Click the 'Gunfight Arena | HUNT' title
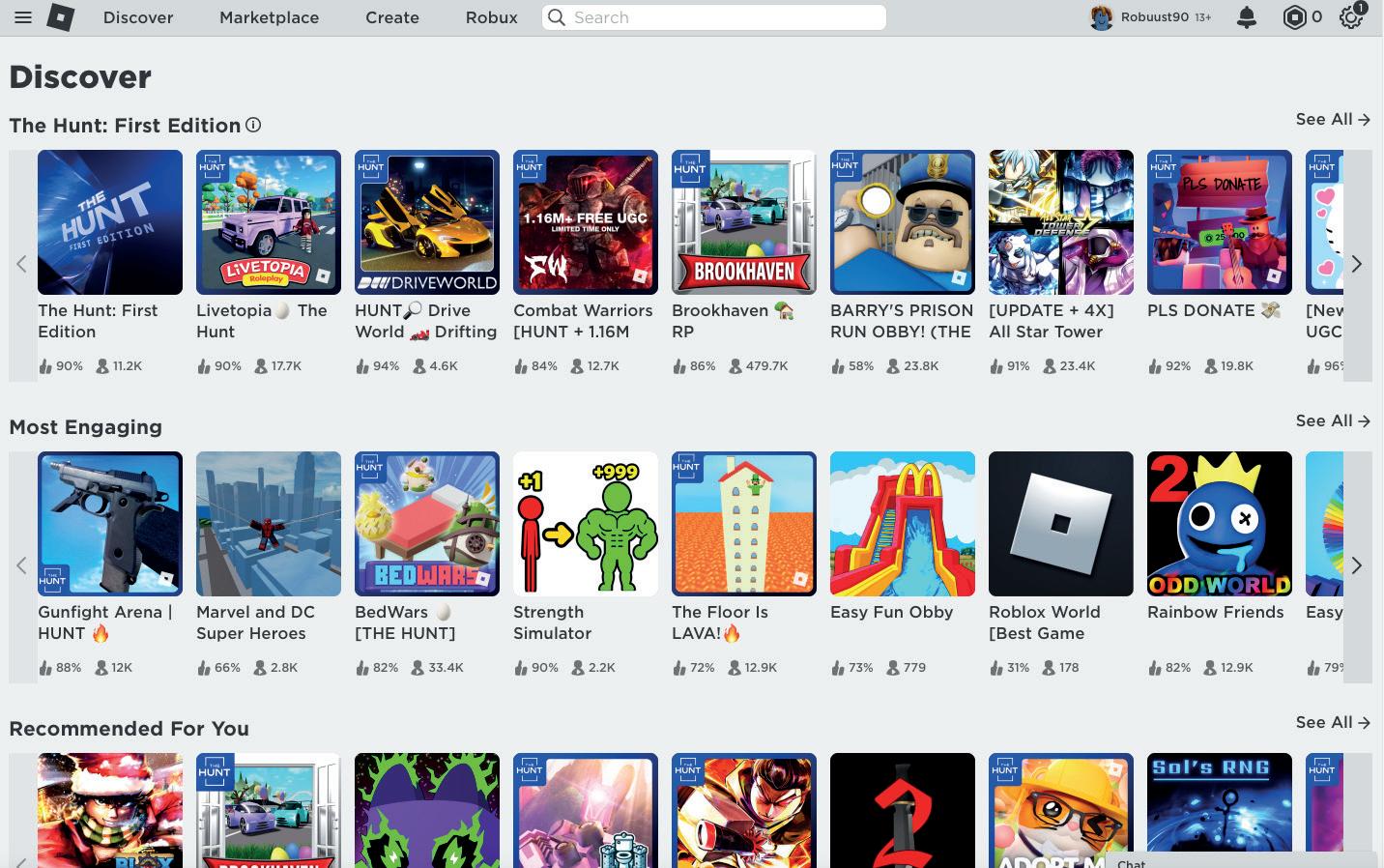 click(x=105, y=622)
